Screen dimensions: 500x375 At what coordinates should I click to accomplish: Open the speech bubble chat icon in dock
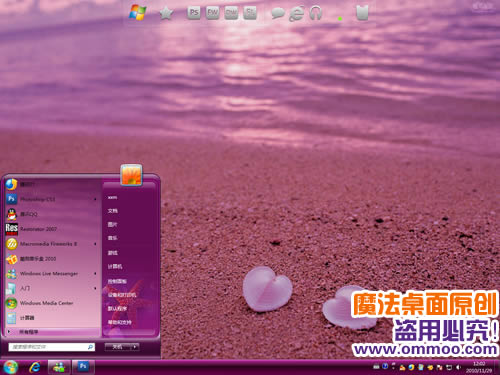click(x=278, y=14)
